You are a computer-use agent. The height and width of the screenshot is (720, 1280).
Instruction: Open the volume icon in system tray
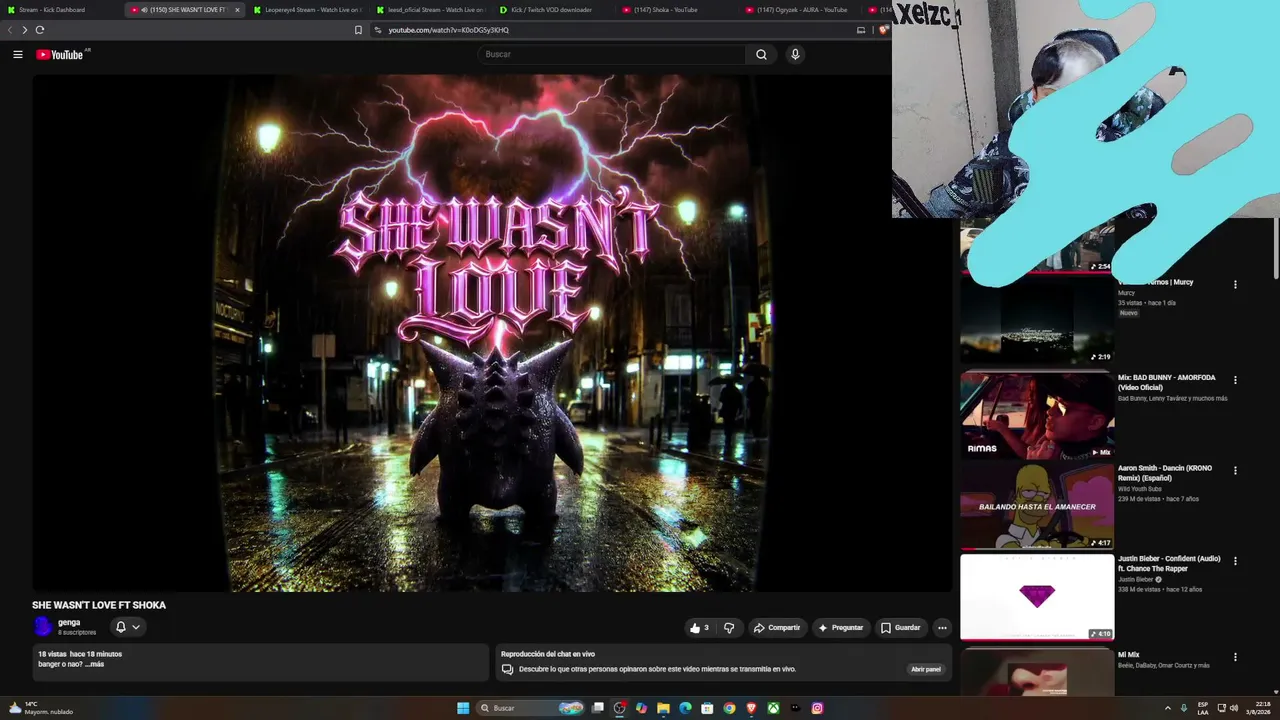[x=1233, y=708]
